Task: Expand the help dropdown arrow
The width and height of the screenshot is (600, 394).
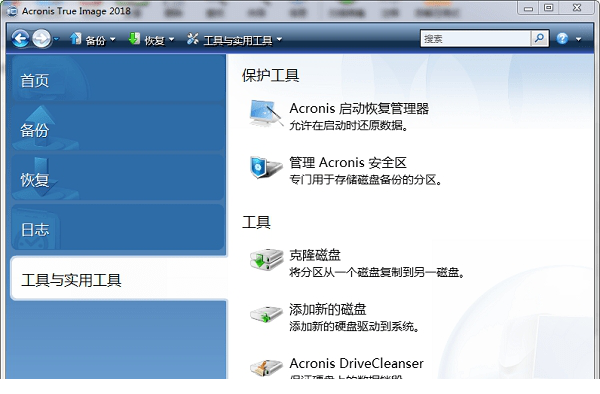Action: pyautogui.click(x=578, y=39)
